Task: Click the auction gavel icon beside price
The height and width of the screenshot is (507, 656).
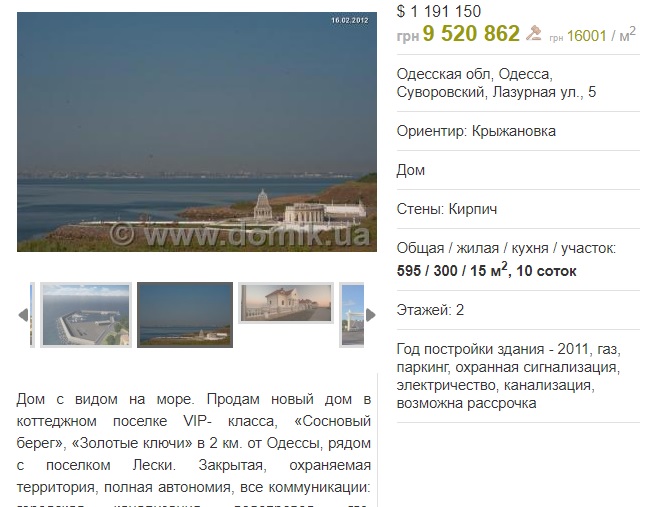Action: coord(533,33)
